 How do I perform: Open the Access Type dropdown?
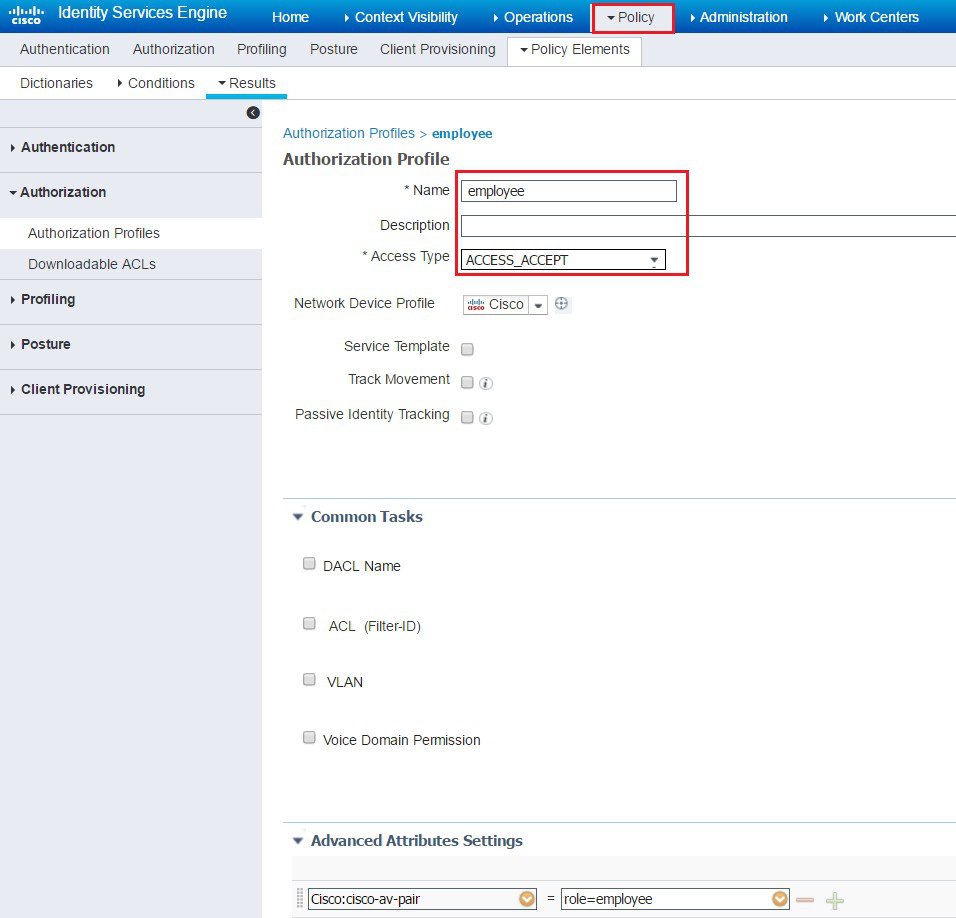point(563,260)
